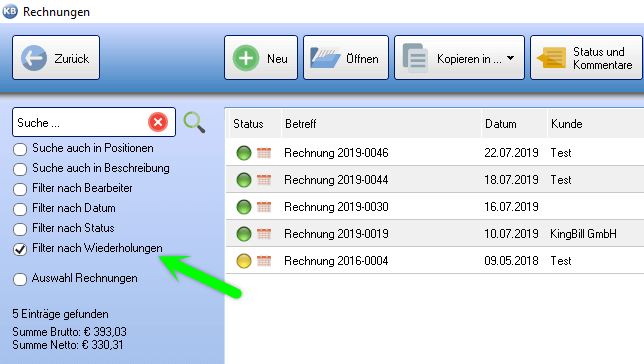Enable Suche auch in Beschreibung
This screenshot has width=644, height=364.
coord(20,169)
